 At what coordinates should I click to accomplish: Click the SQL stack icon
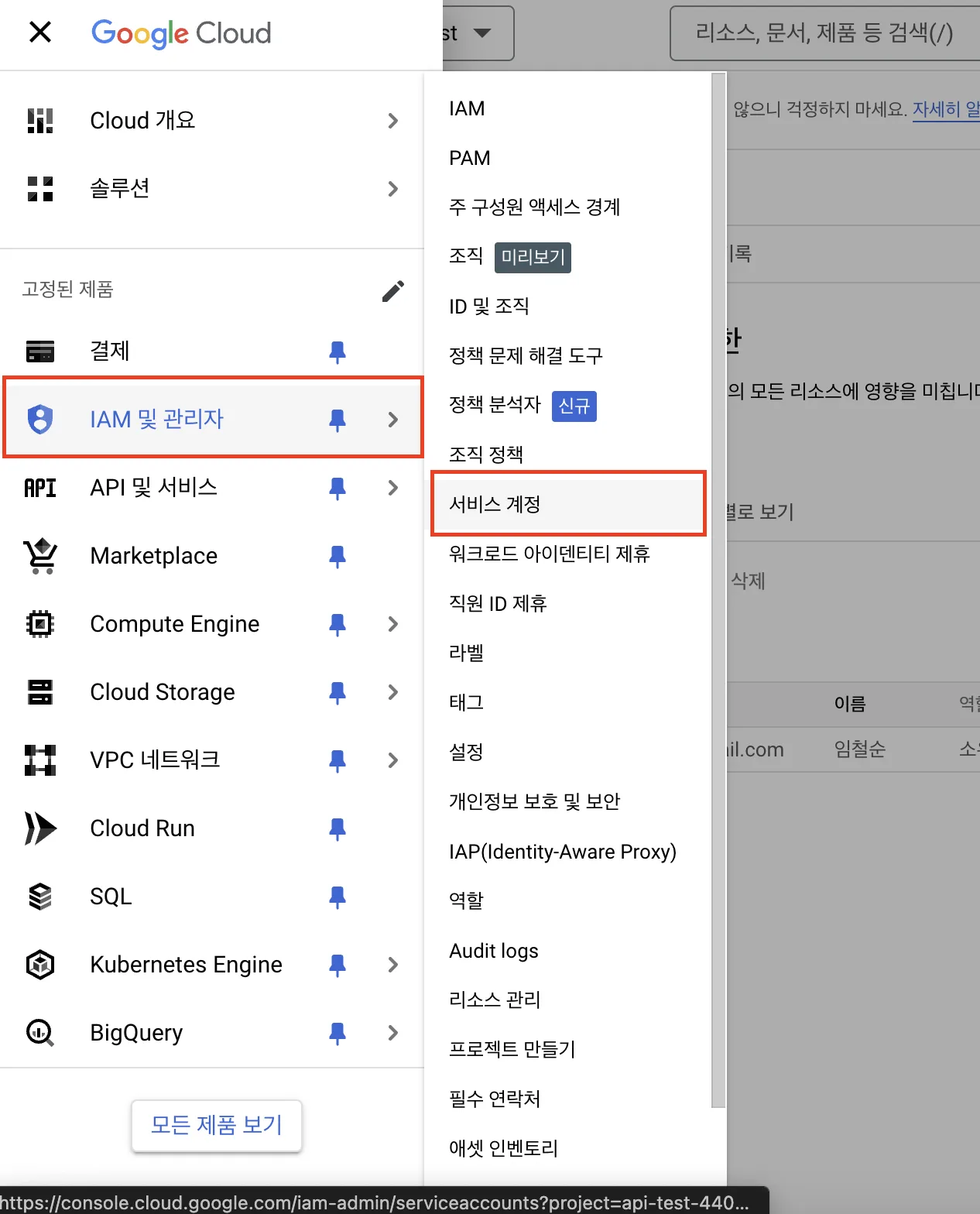click(40, 896)
